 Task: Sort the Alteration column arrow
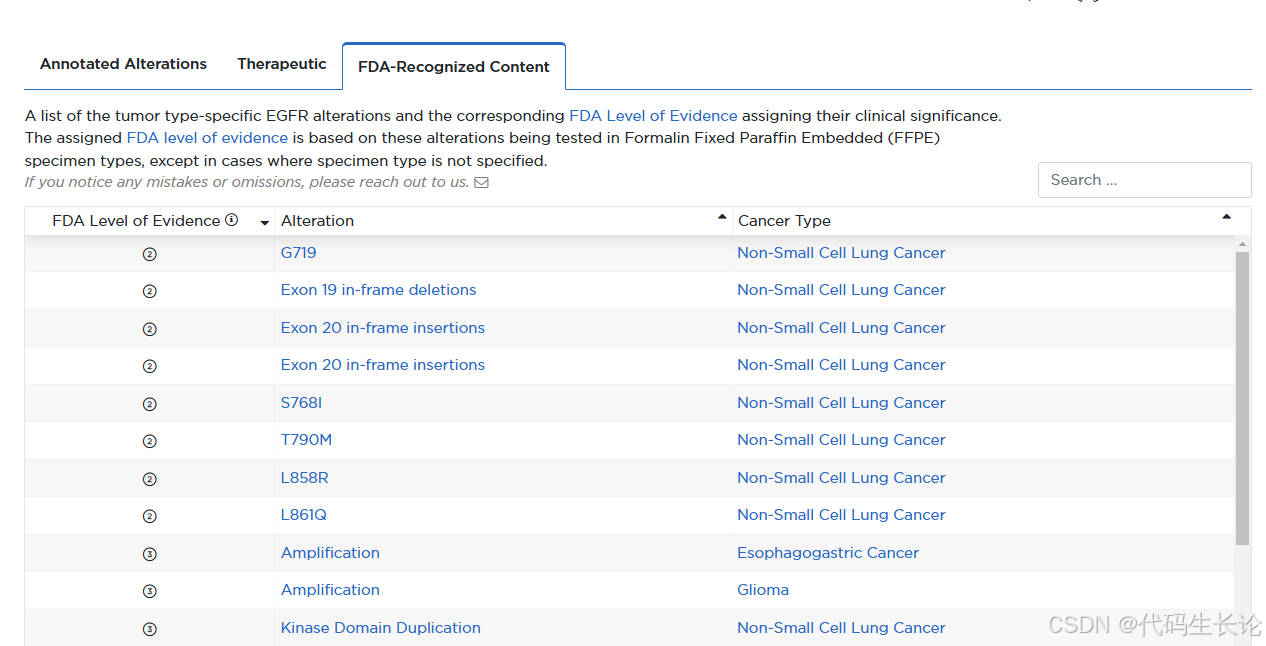tap(722, 217)
